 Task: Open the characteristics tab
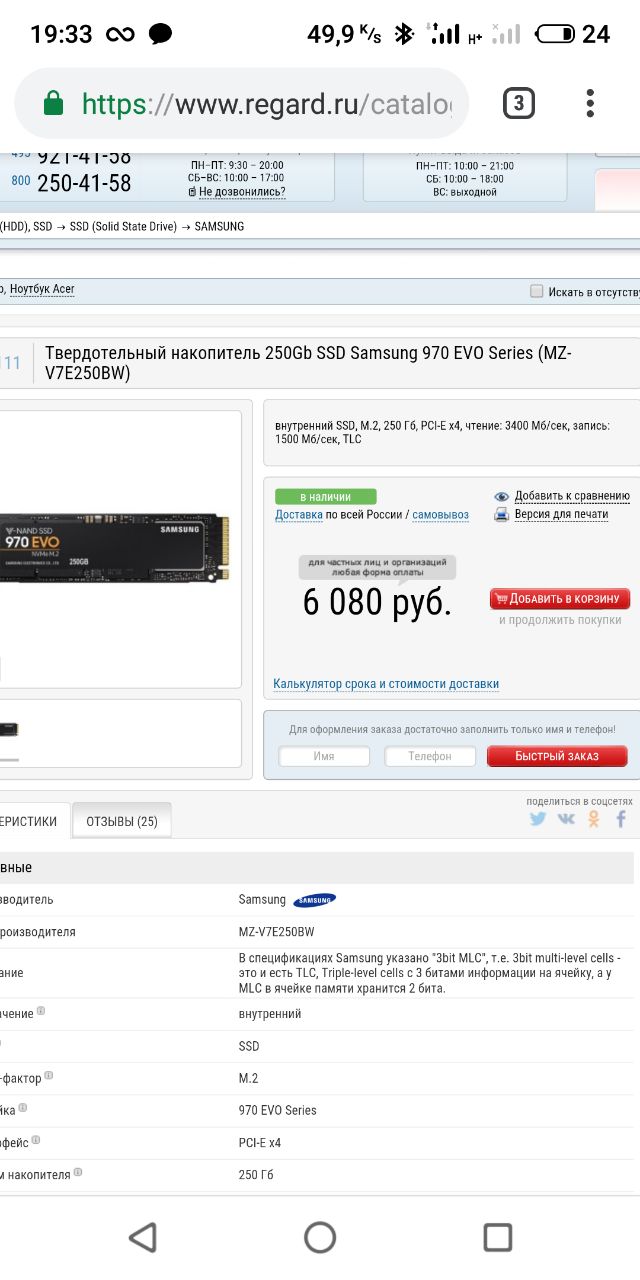click(x=33, y=821)
